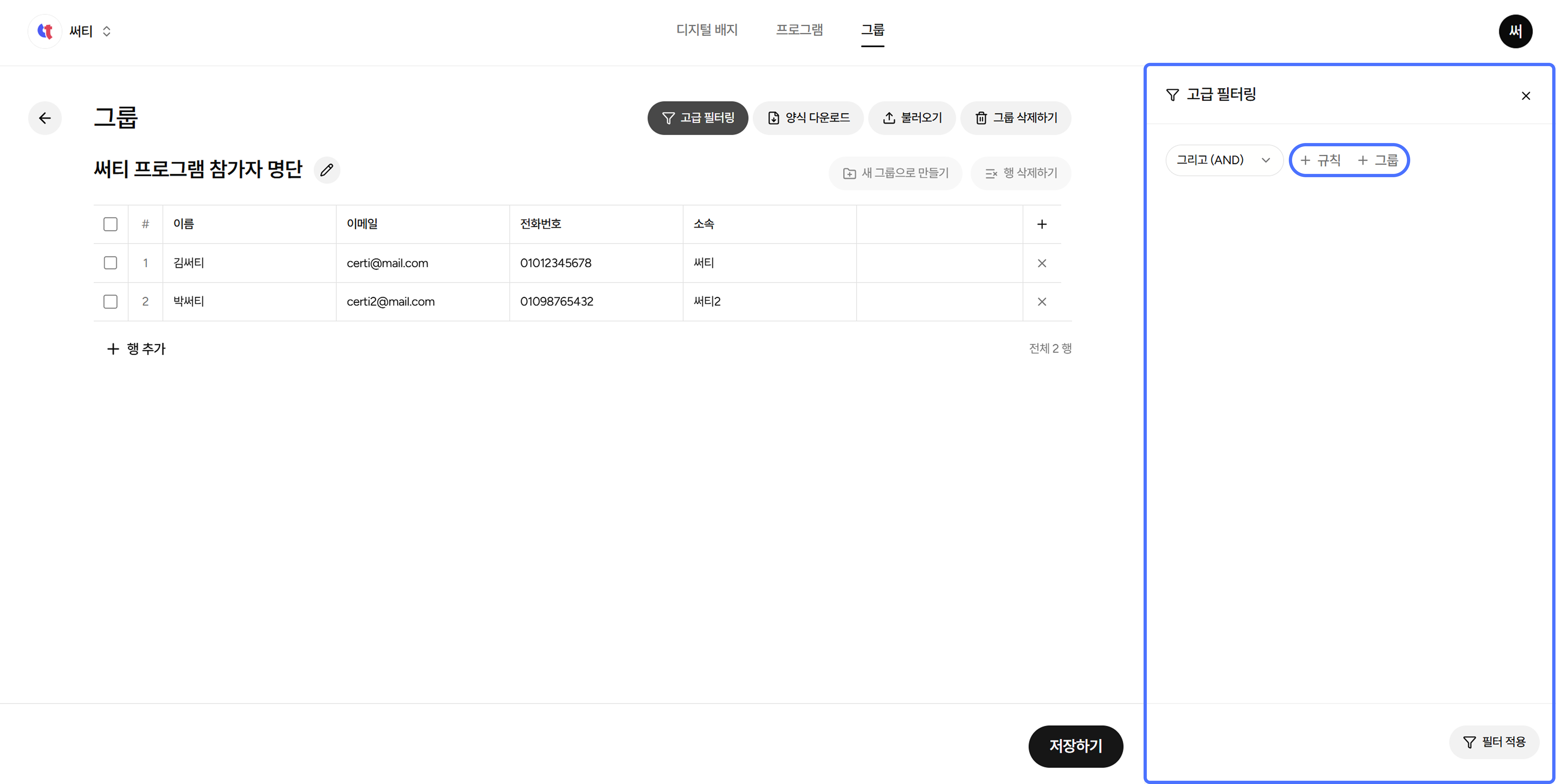Open the 써티 workspace switcher

(89, 31)
